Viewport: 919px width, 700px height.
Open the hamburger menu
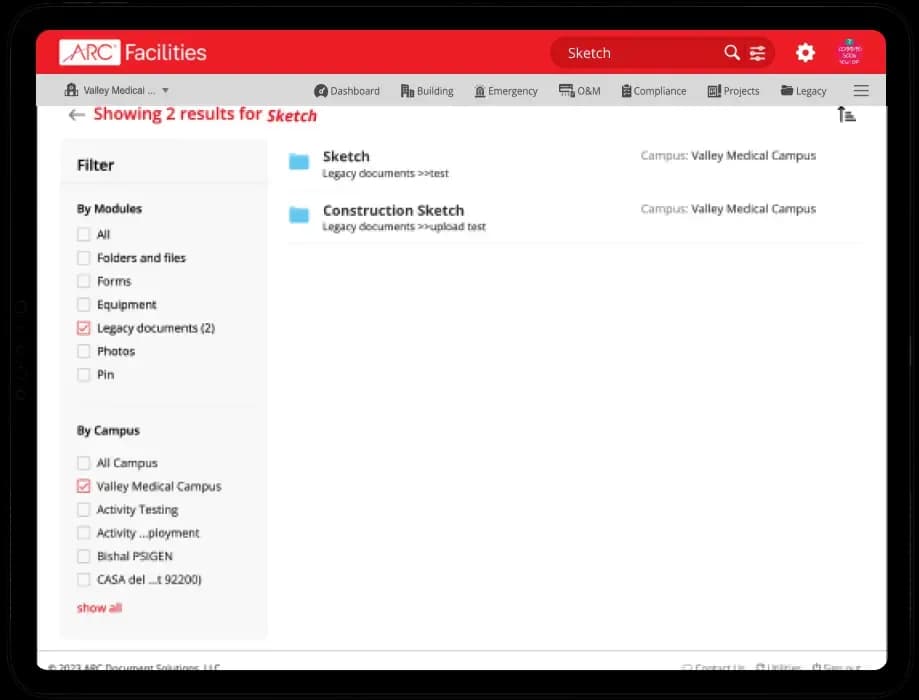click(861, 89)
